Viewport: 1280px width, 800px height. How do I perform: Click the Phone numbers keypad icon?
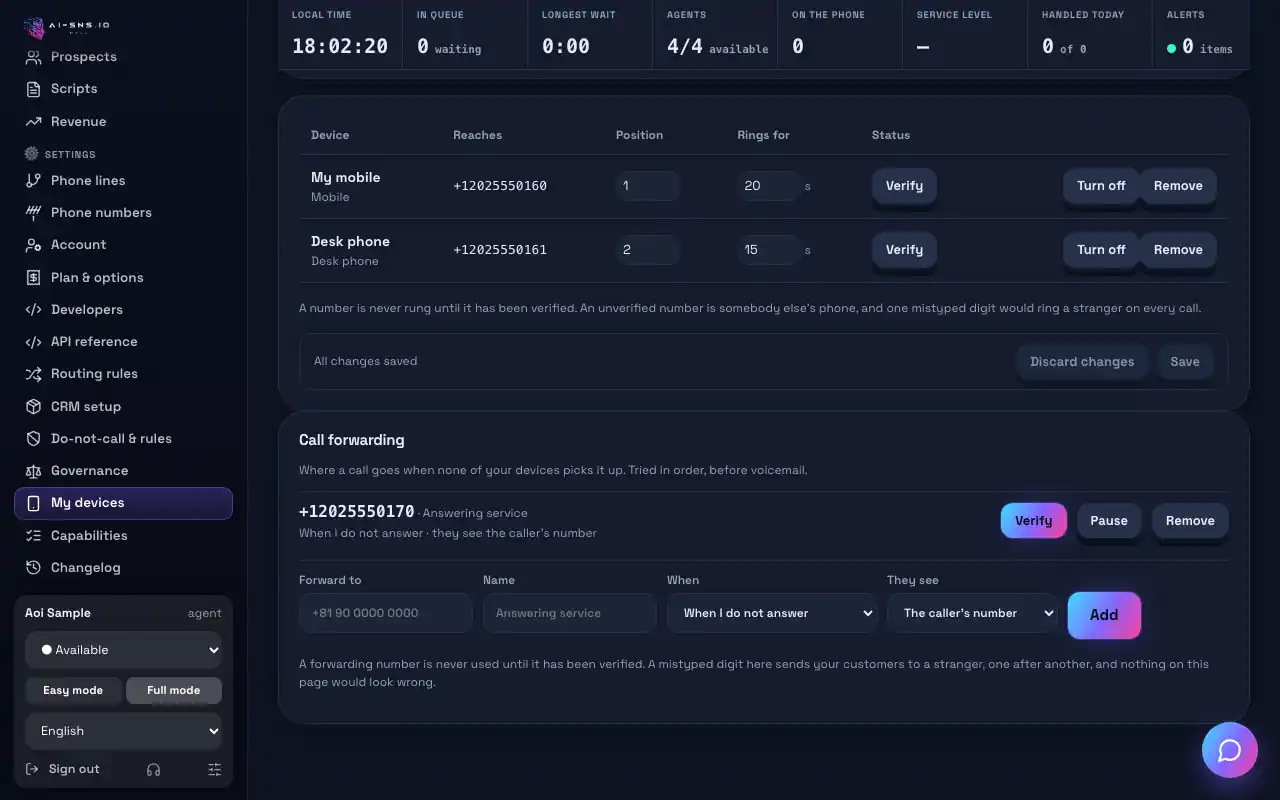pyautogui.click(x=33, y=212)
